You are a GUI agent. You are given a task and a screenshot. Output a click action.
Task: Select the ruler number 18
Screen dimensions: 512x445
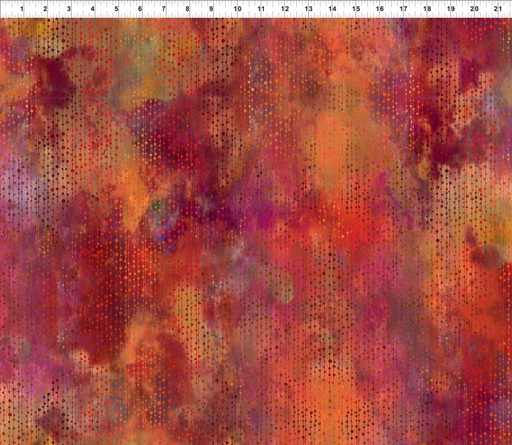(427, 9)
